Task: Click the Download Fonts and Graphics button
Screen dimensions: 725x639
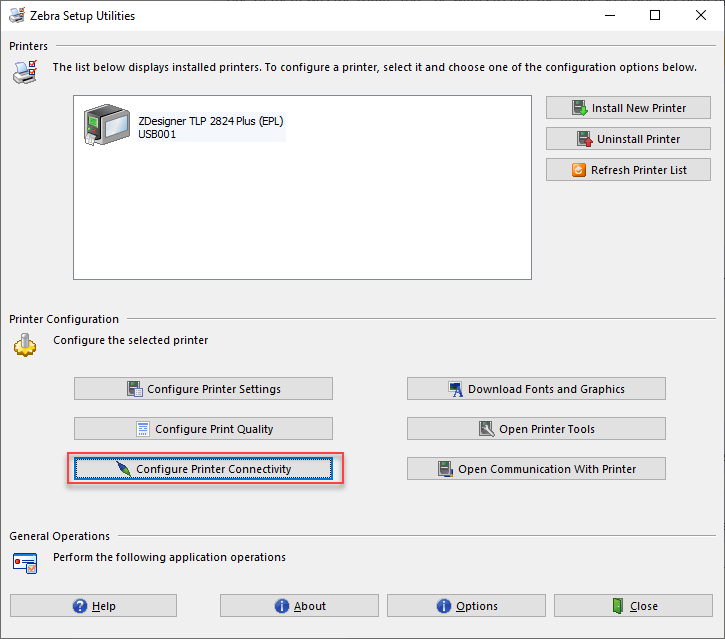Action: (x=536, y=389)
